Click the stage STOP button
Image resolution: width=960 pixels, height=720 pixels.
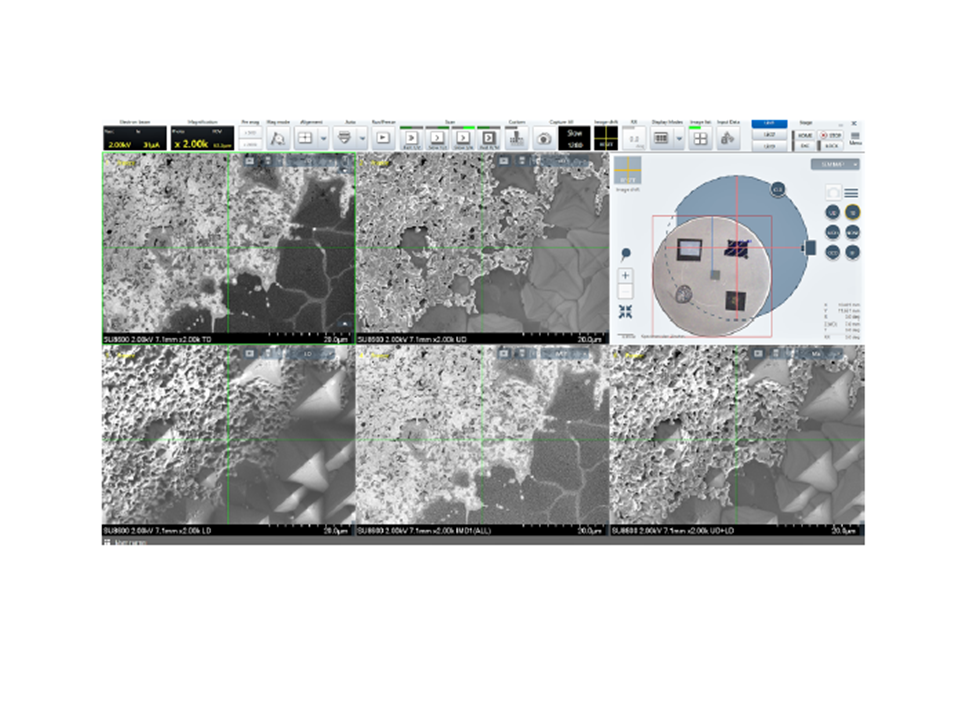830,135
